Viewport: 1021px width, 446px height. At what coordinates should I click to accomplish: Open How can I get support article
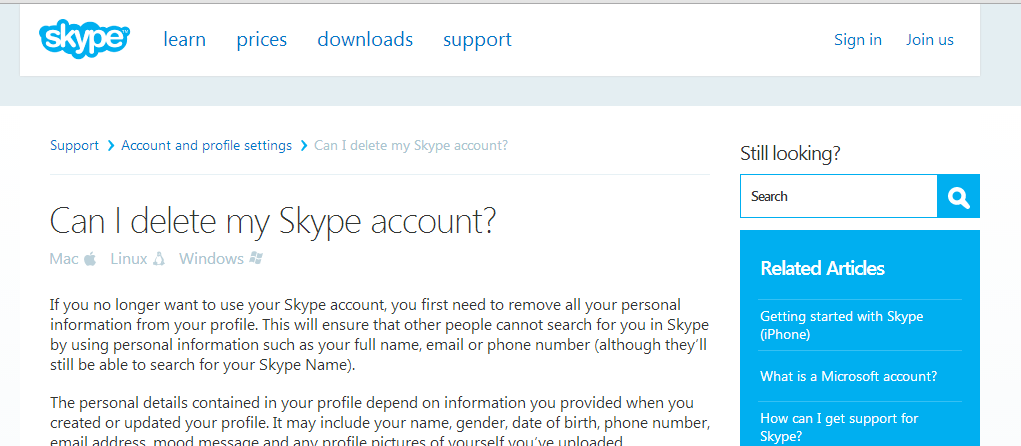pyautogui.click(x=839, y=427)
